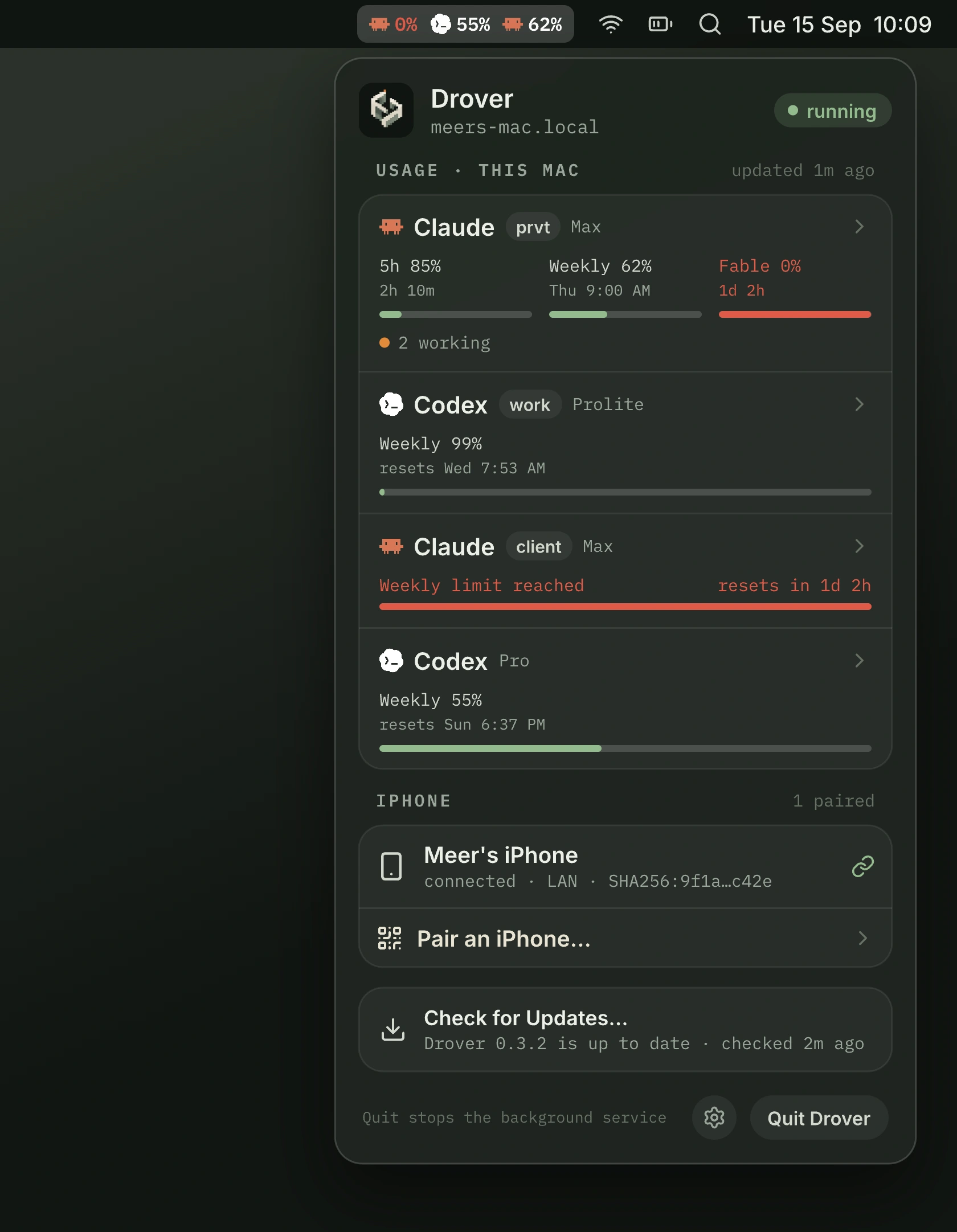The height and width of the screenshot is (1232, 957).
Task: Click the 2h 10m reset time
Action: point(407,290)
